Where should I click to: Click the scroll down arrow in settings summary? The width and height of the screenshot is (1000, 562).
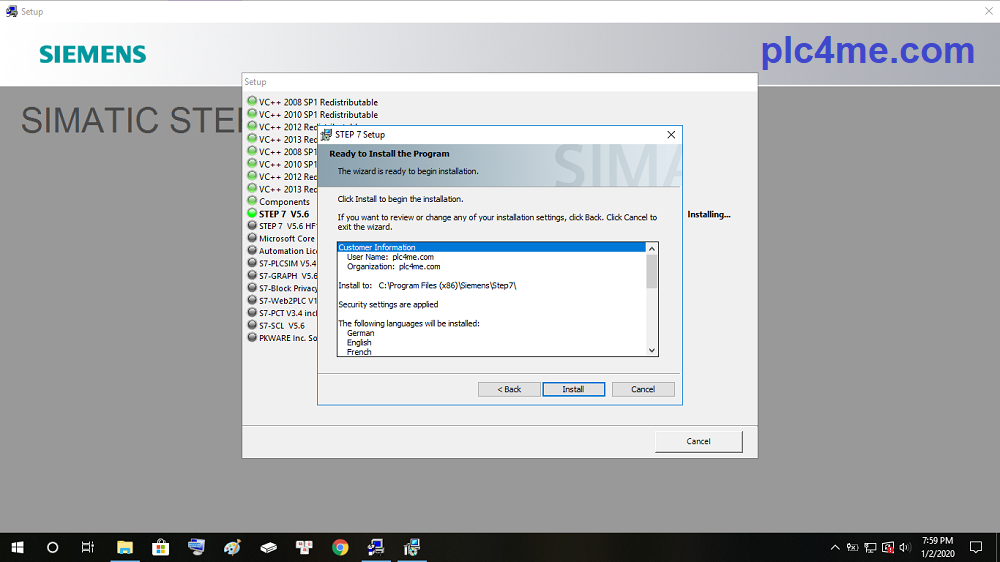click(x=652, y=350)
